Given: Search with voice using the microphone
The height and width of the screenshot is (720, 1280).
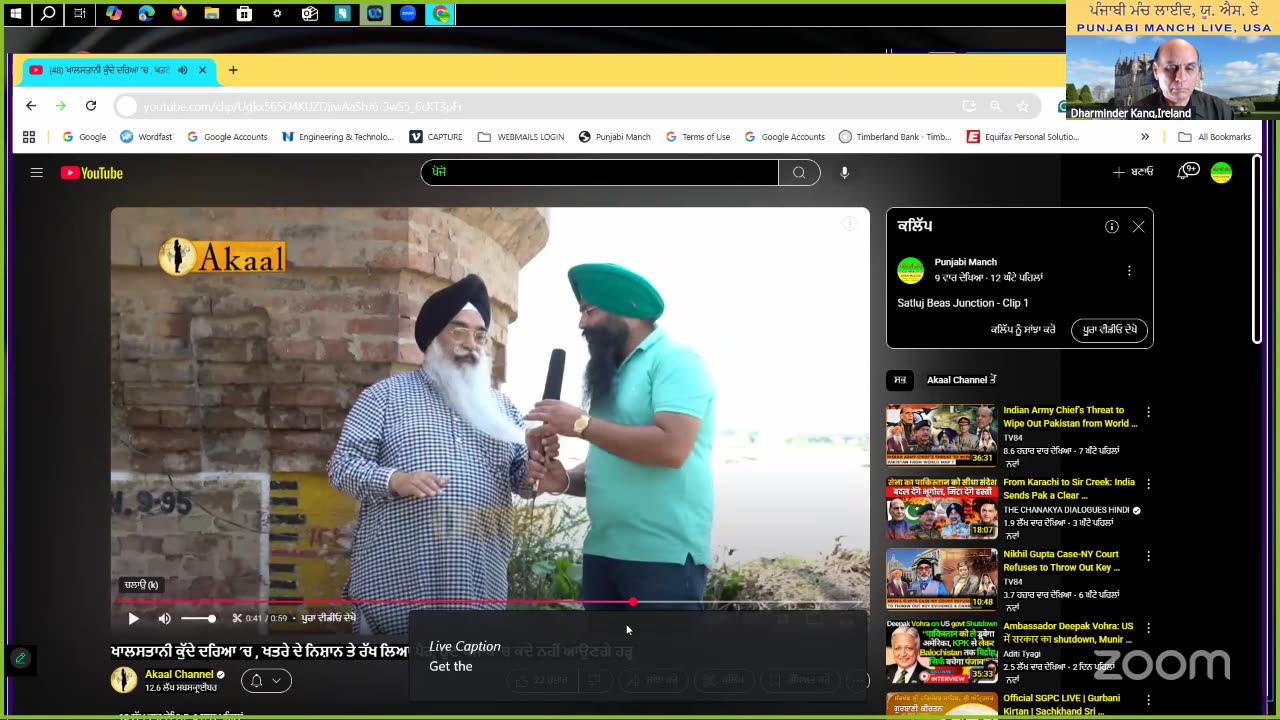Looking at the screenshot, I should [844, 172].
